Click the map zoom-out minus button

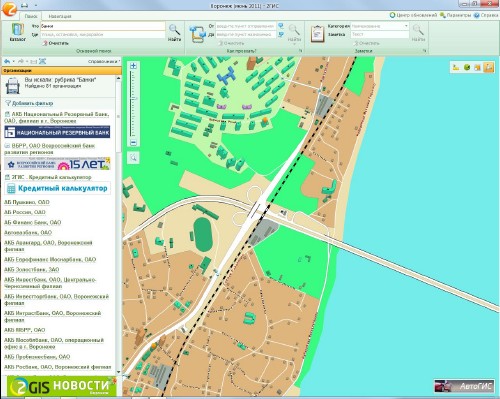point(133,143)
